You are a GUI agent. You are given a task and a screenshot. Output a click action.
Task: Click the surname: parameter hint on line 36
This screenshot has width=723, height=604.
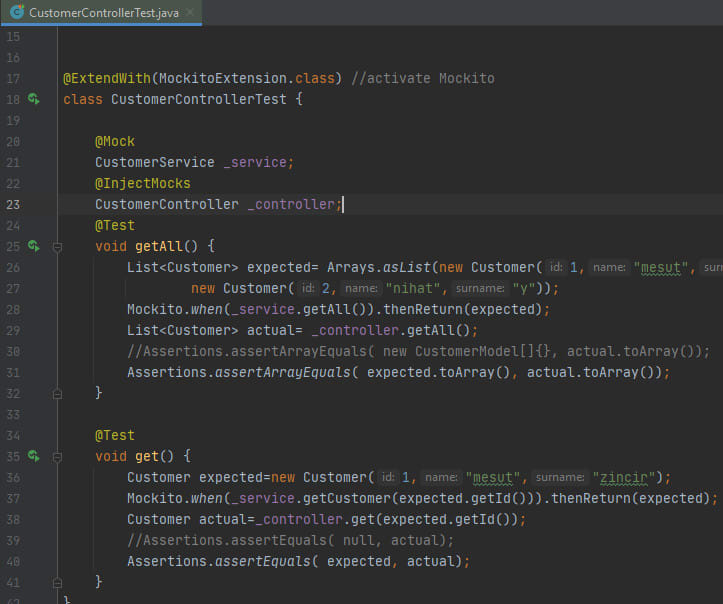tap(560, 477)
